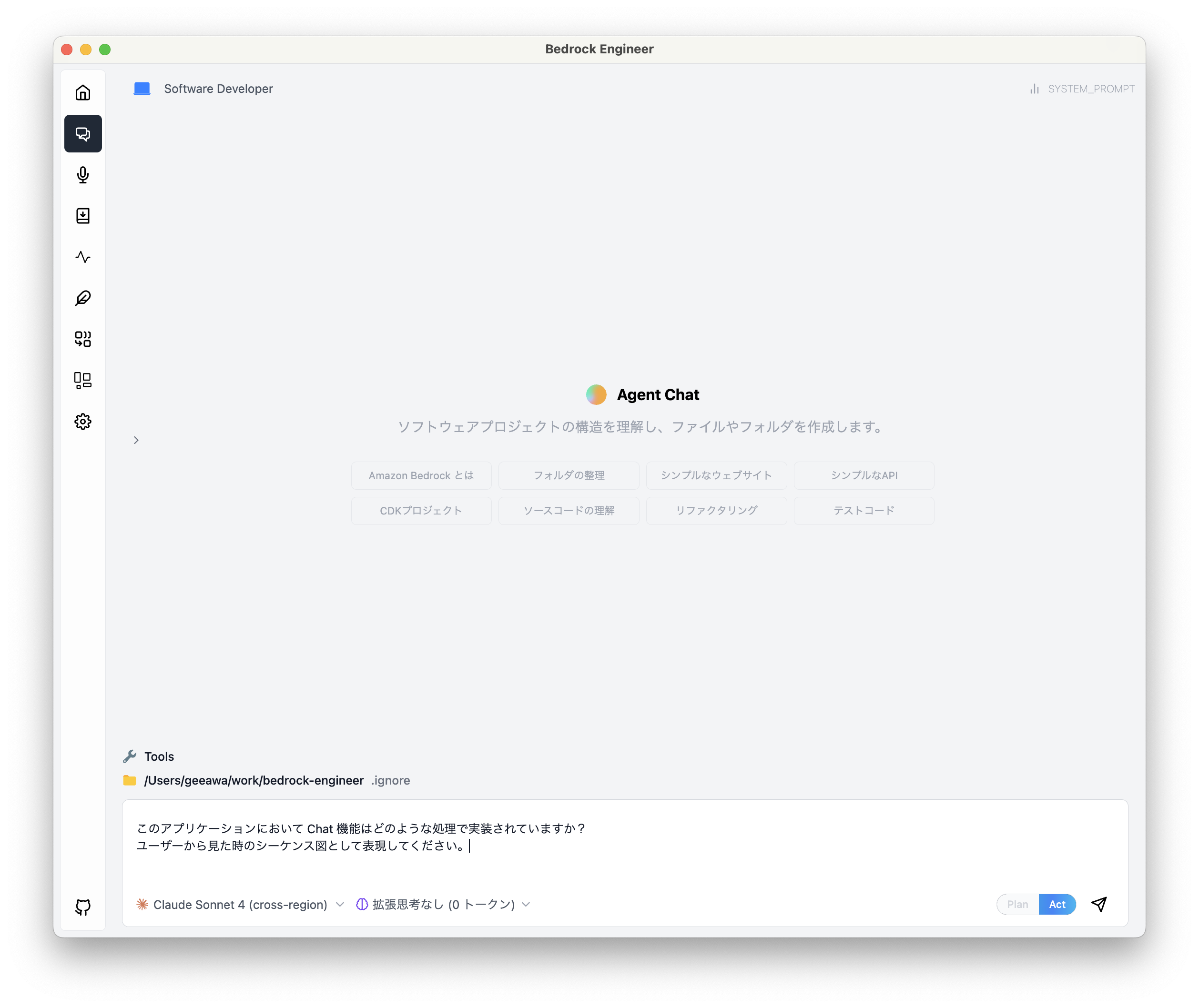Choose the 'リファクタリング' suggestion
This screenshot has height=1008, width=1199.
pyautogui.click(x=716, y=510)
